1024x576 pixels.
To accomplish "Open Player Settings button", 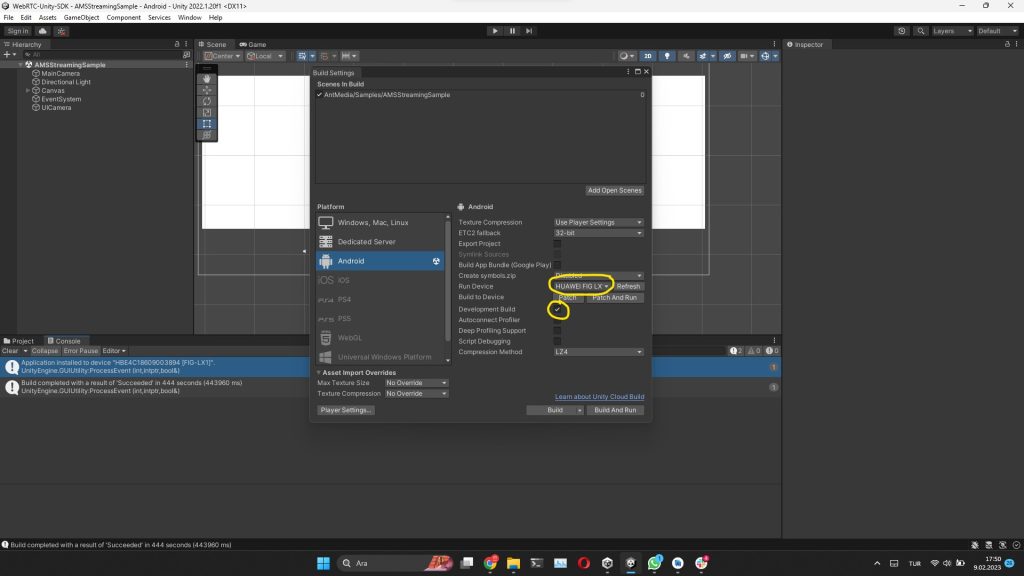I will pyautogui.click(x=345, y=410).
